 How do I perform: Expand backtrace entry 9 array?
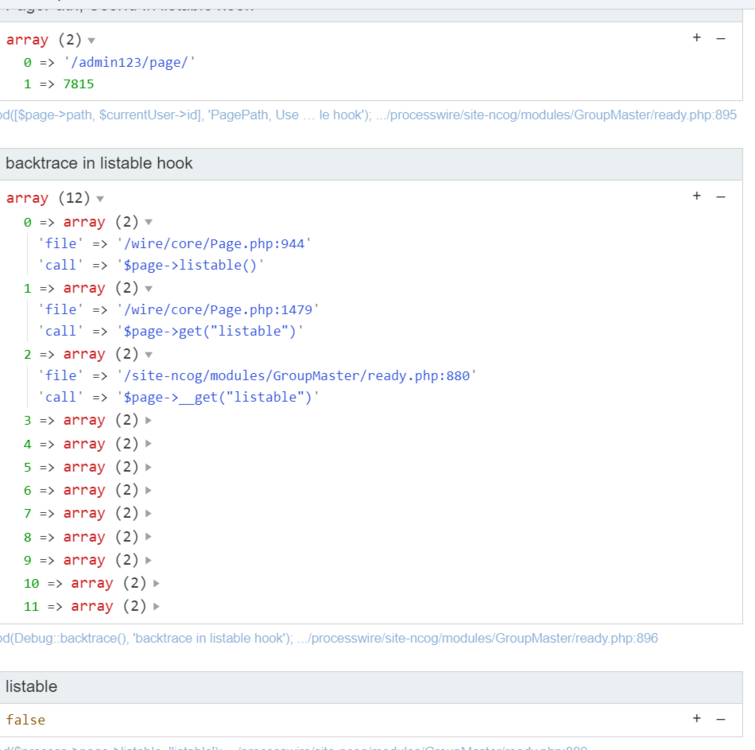[149, 560]
